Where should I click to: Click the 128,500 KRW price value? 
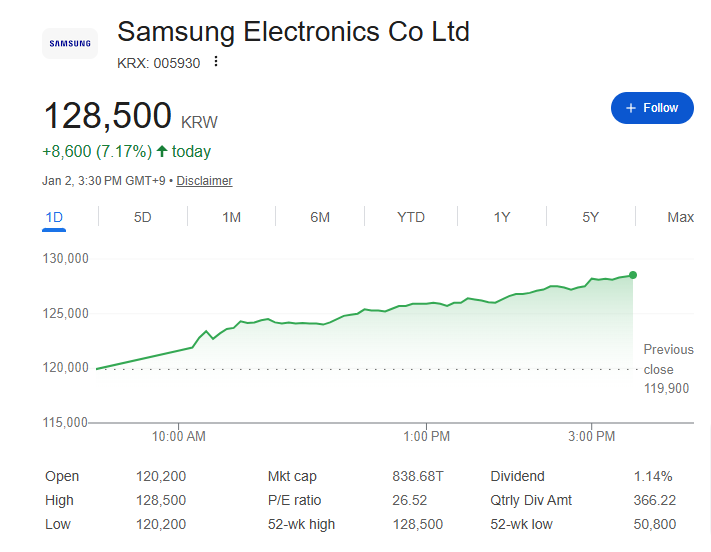[107, 116]
